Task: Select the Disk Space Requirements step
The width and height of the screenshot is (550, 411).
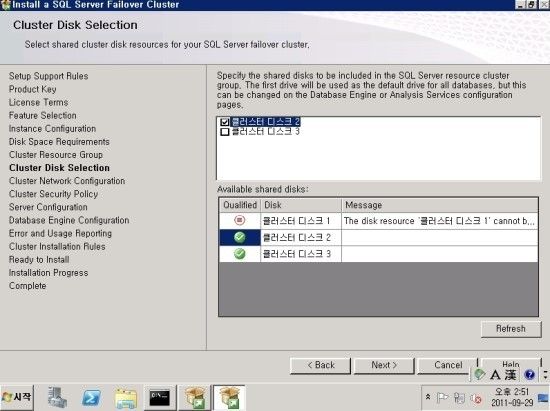Action: (x=59, y=142)
